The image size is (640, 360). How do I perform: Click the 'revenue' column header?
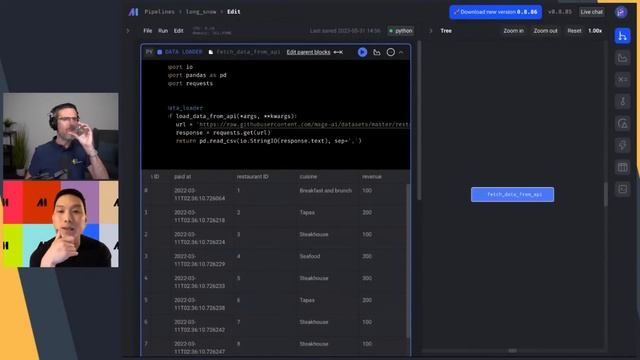tap(371, 177)
